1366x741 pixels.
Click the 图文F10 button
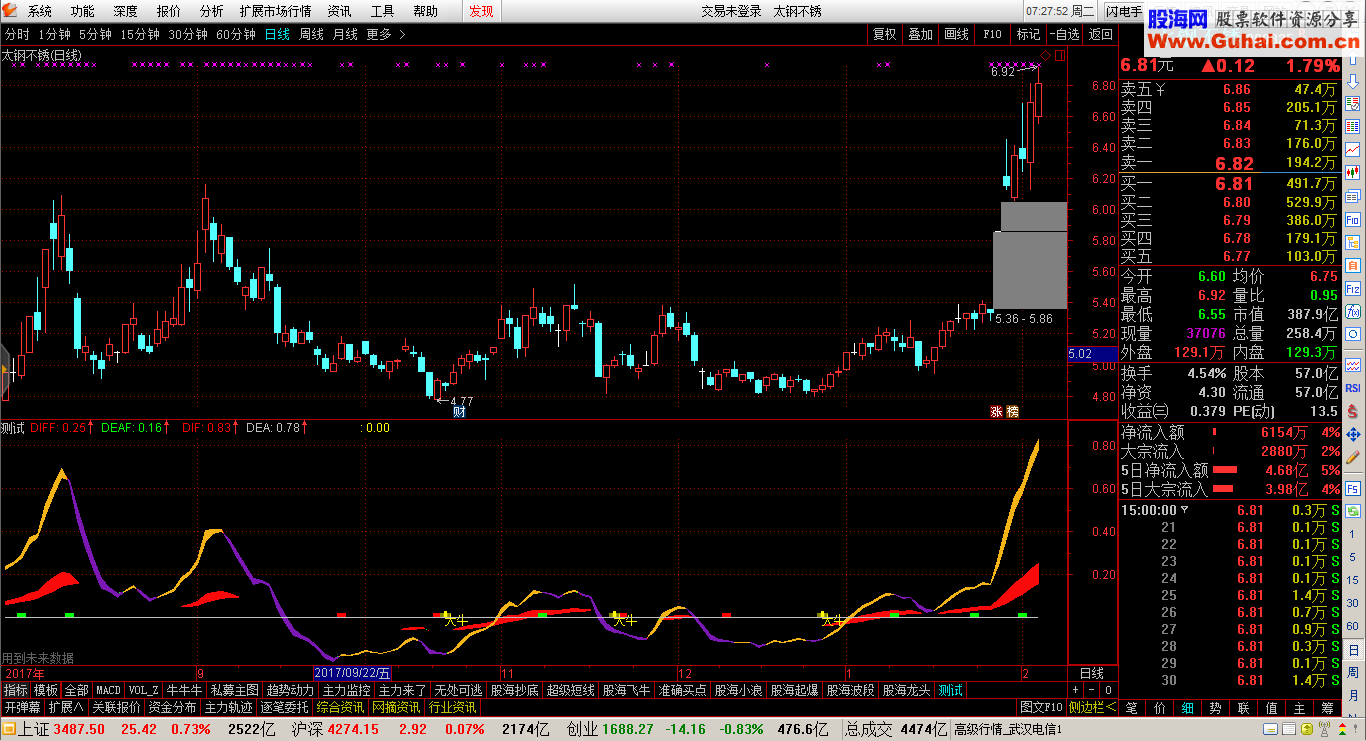click(x=1041, y=707)
